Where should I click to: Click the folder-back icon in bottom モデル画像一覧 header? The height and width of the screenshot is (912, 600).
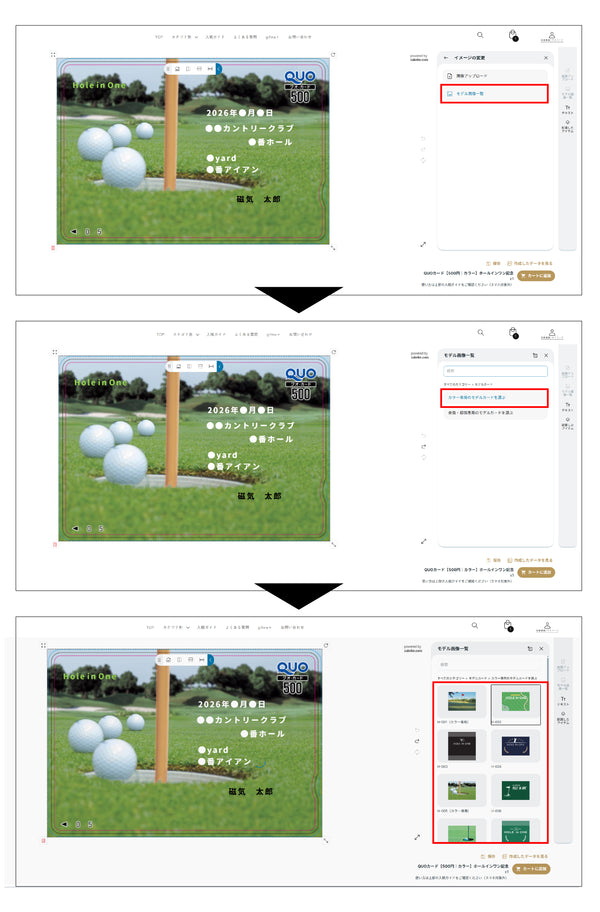[x=530, y=649]
